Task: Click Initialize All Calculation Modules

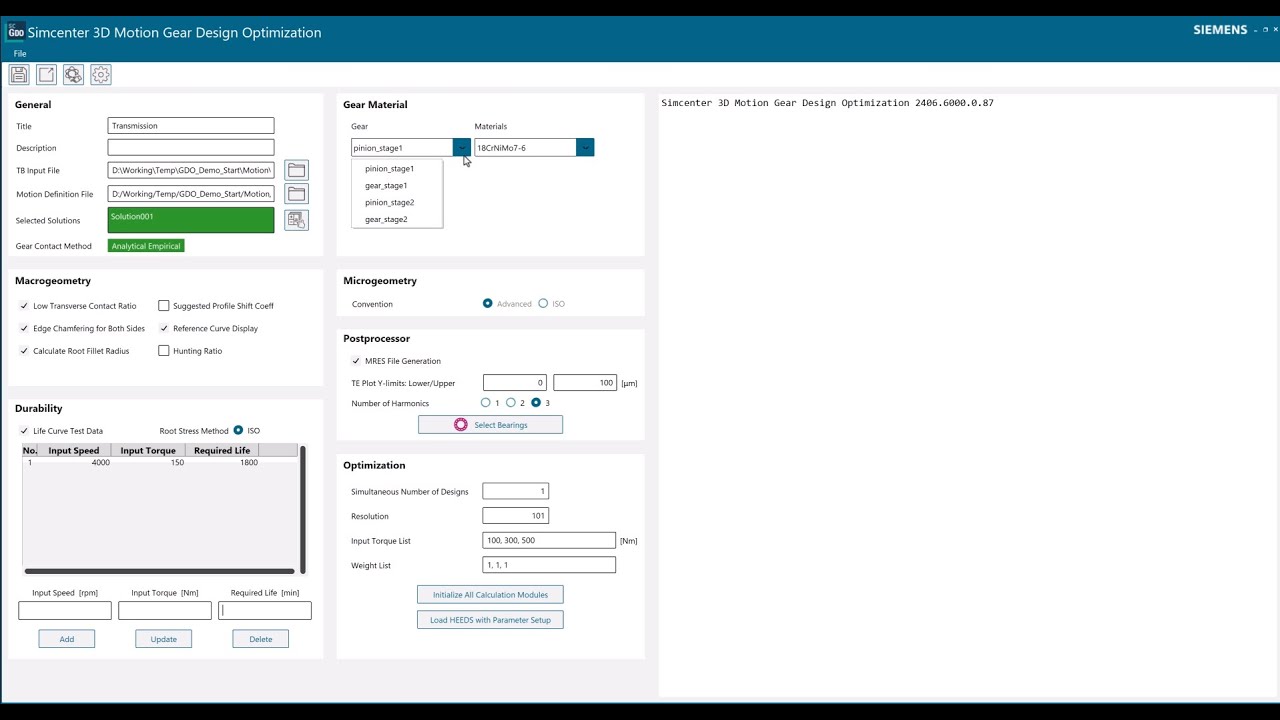Action: (490, 595)
